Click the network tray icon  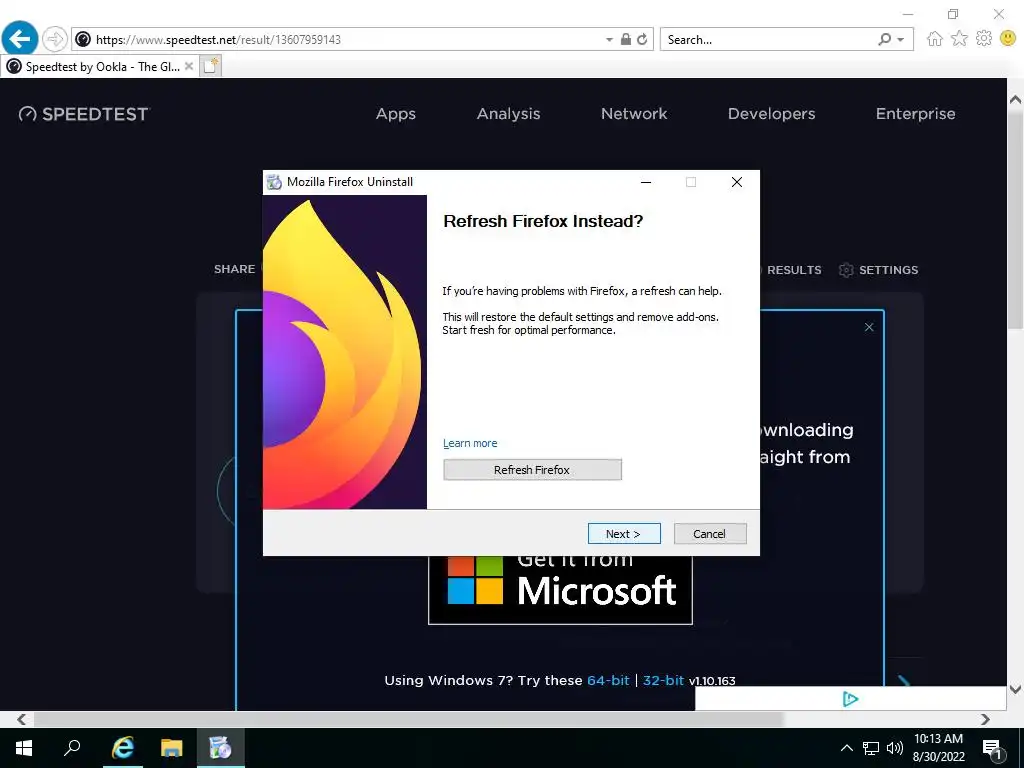[x=871, y=748]
